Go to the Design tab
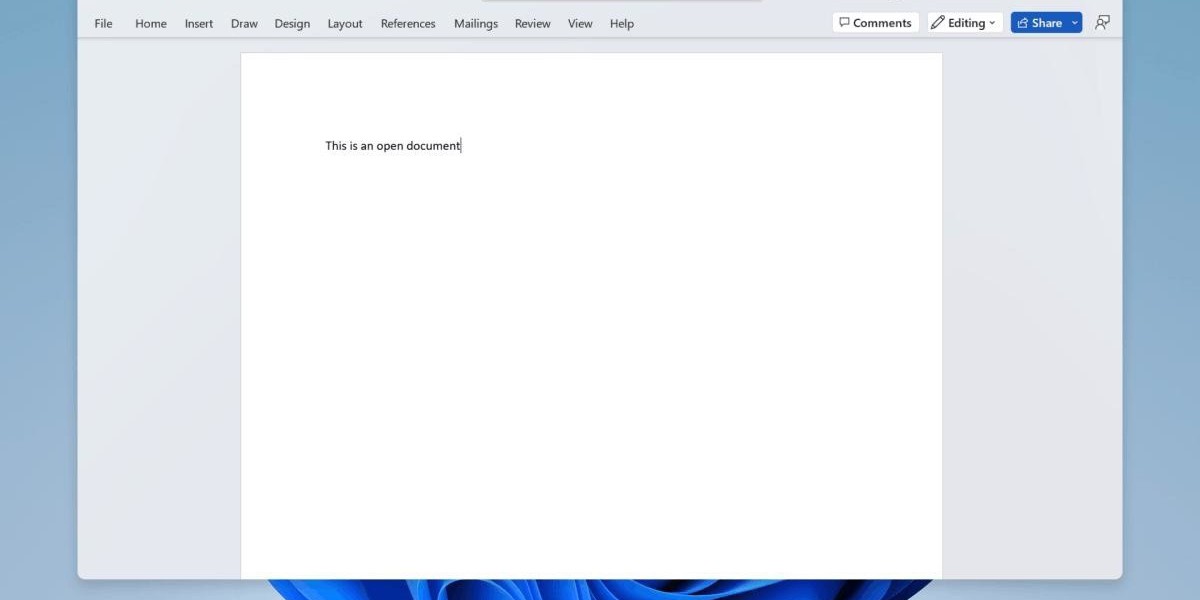Viewport: 1200px width, 600px height. pos(292,24)
